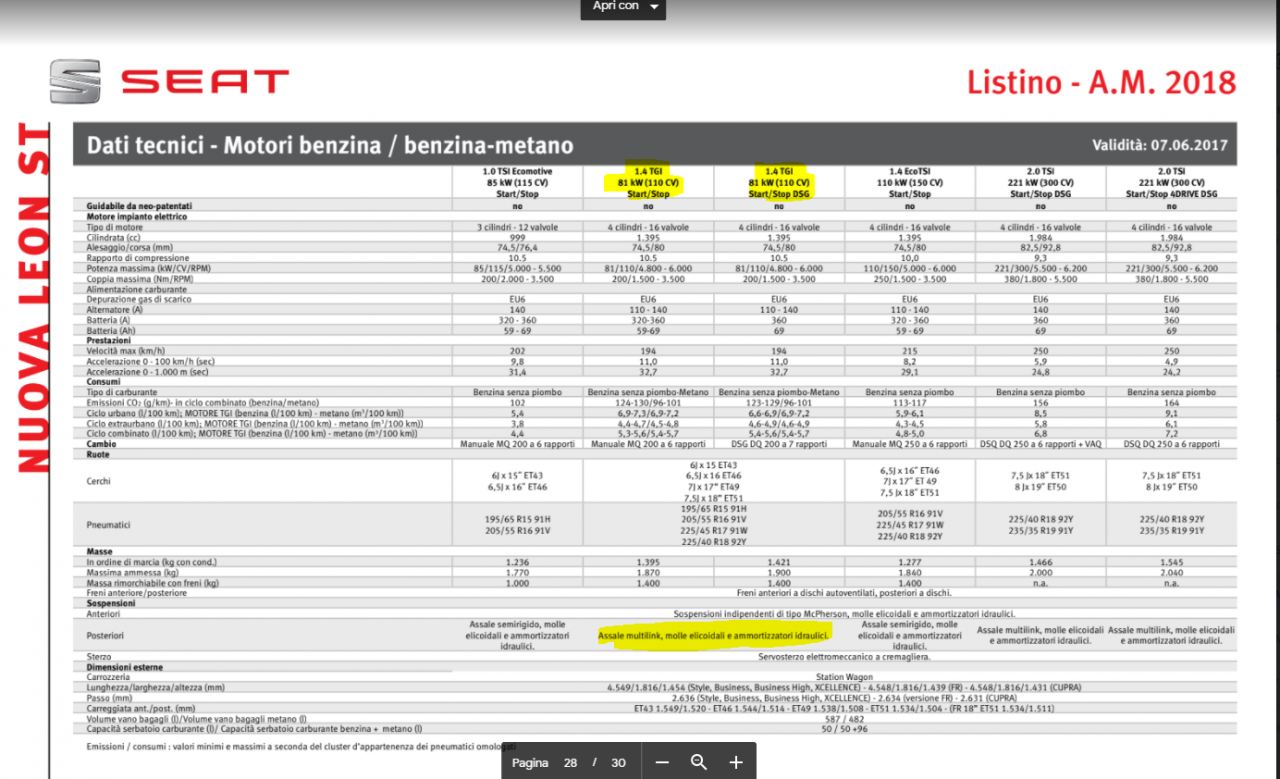Click "DSQ DQ 250 a 6 rapporti + VAQ" cell
This screenshot has width=1280, height=779.
pyautogui.click(x=1040, y=444)
